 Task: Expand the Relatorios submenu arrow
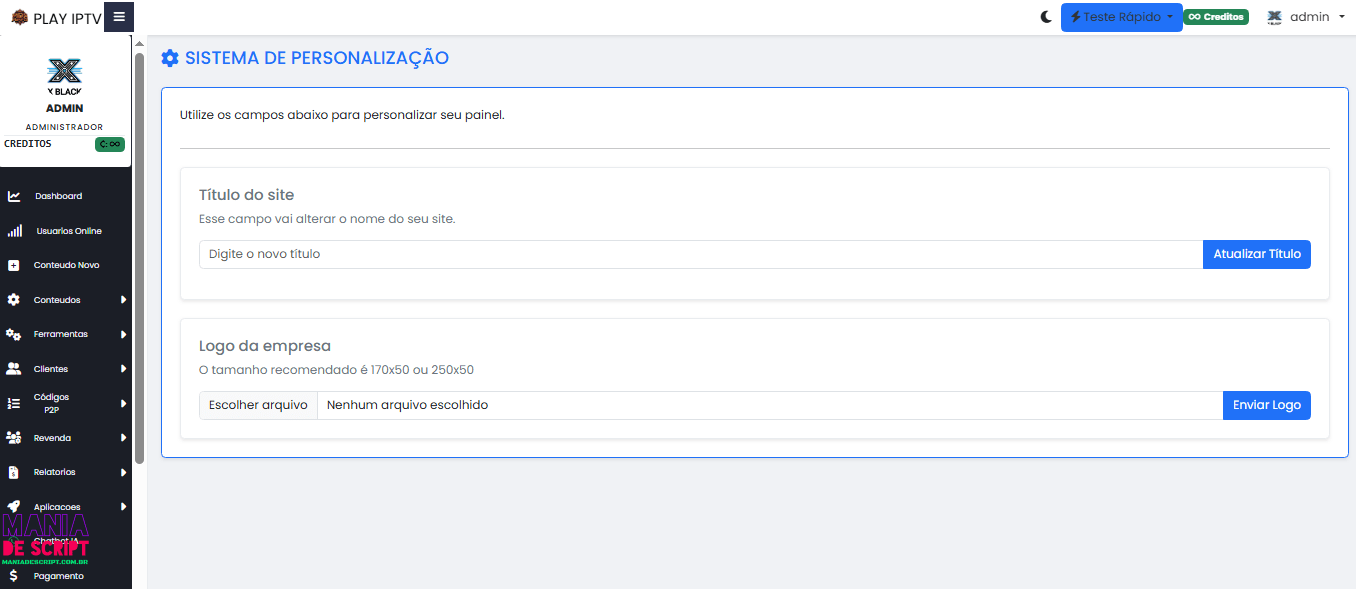(x=124, y=472)
